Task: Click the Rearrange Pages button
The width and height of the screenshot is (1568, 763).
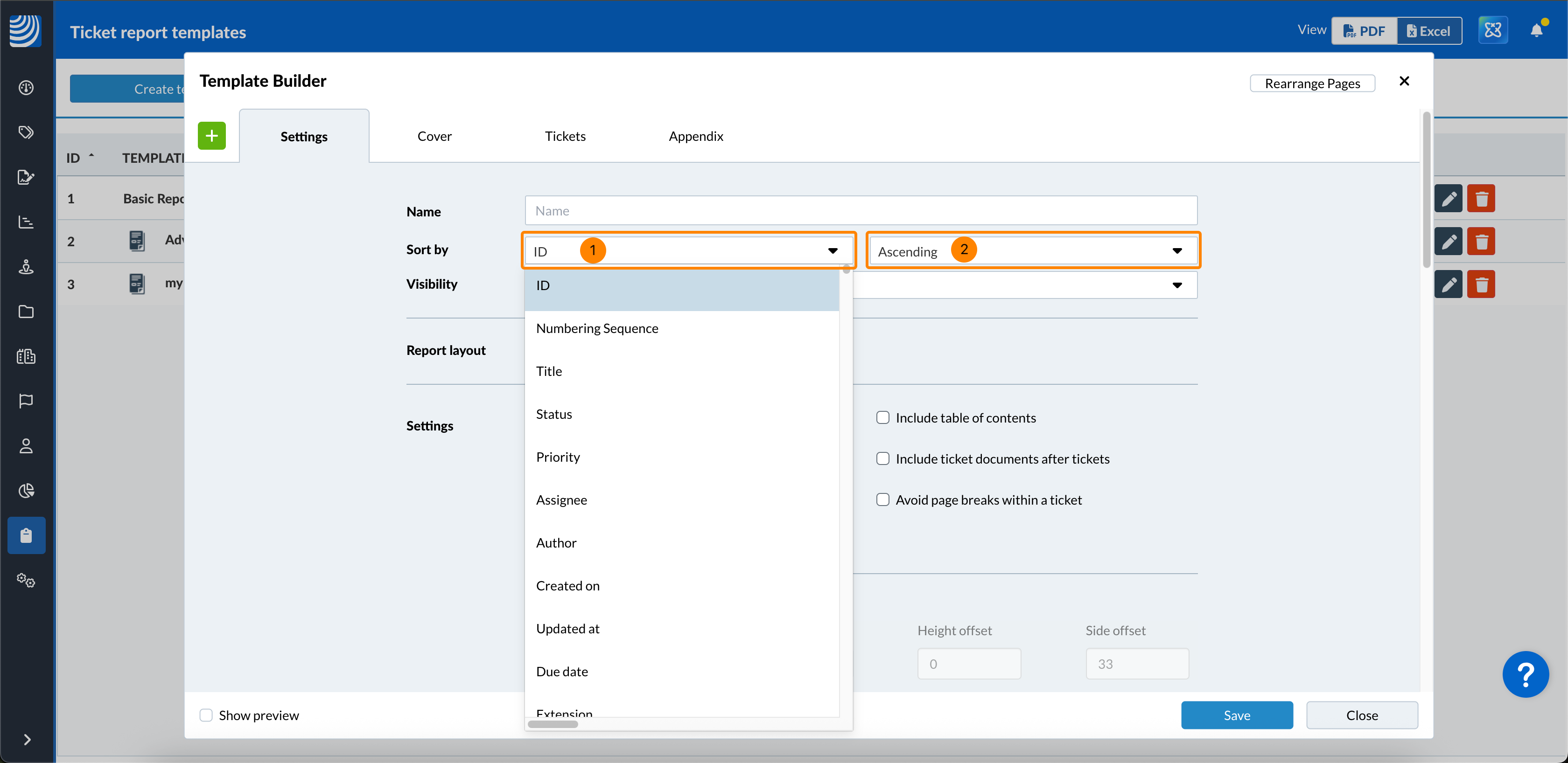Action: point(1312,83)
